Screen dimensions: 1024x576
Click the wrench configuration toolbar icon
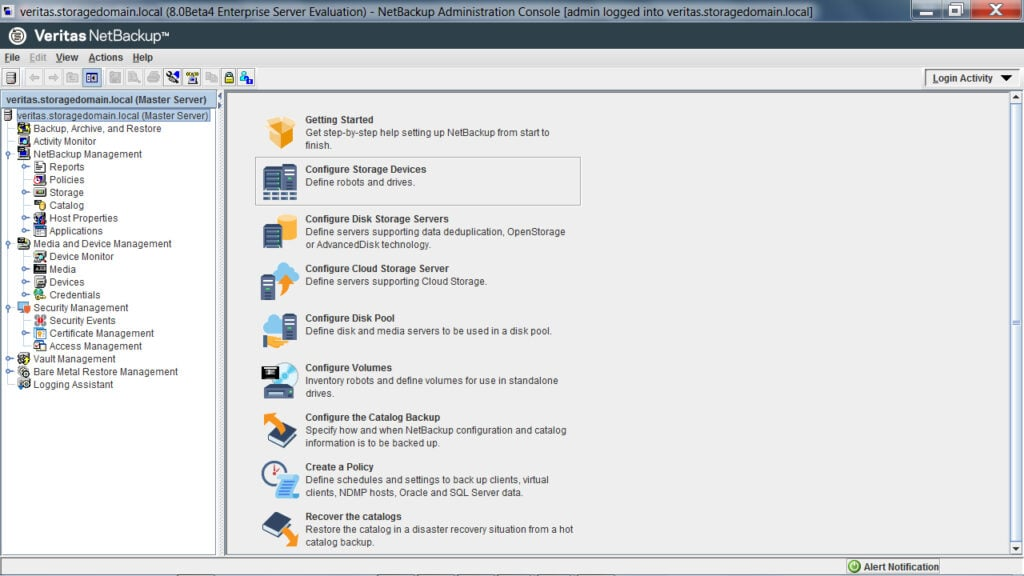pos(172,76)
